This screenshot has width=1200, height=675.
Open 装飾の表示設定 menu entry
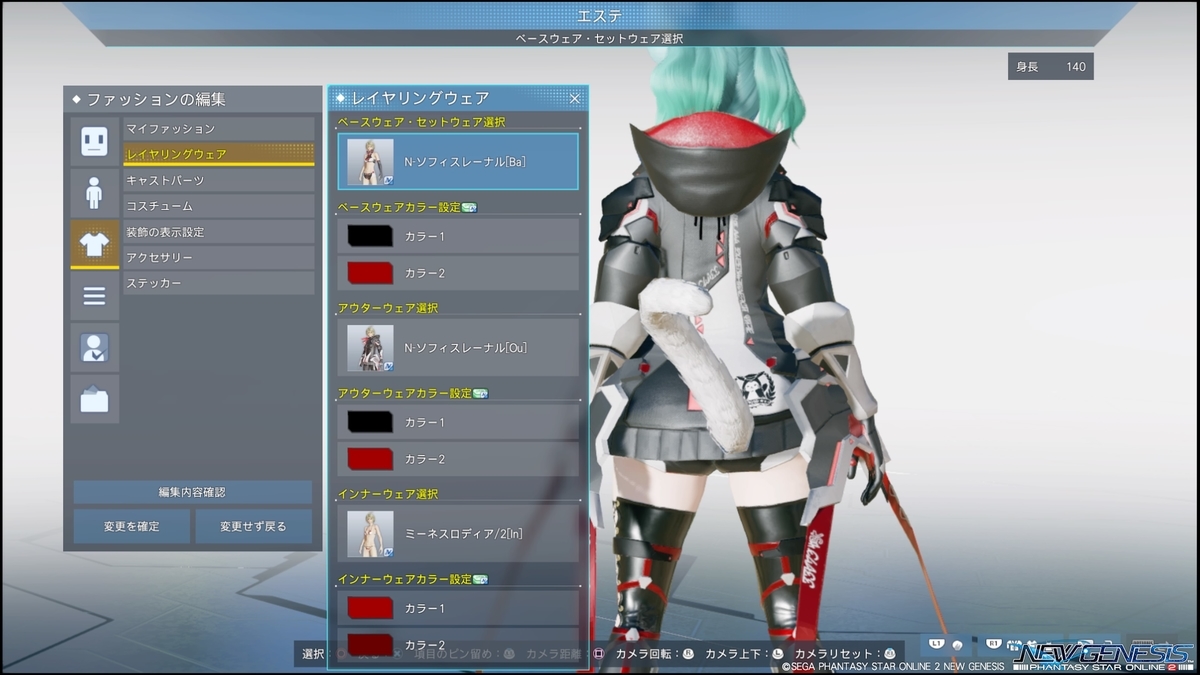pyautogui.click(x=219, y=232)
